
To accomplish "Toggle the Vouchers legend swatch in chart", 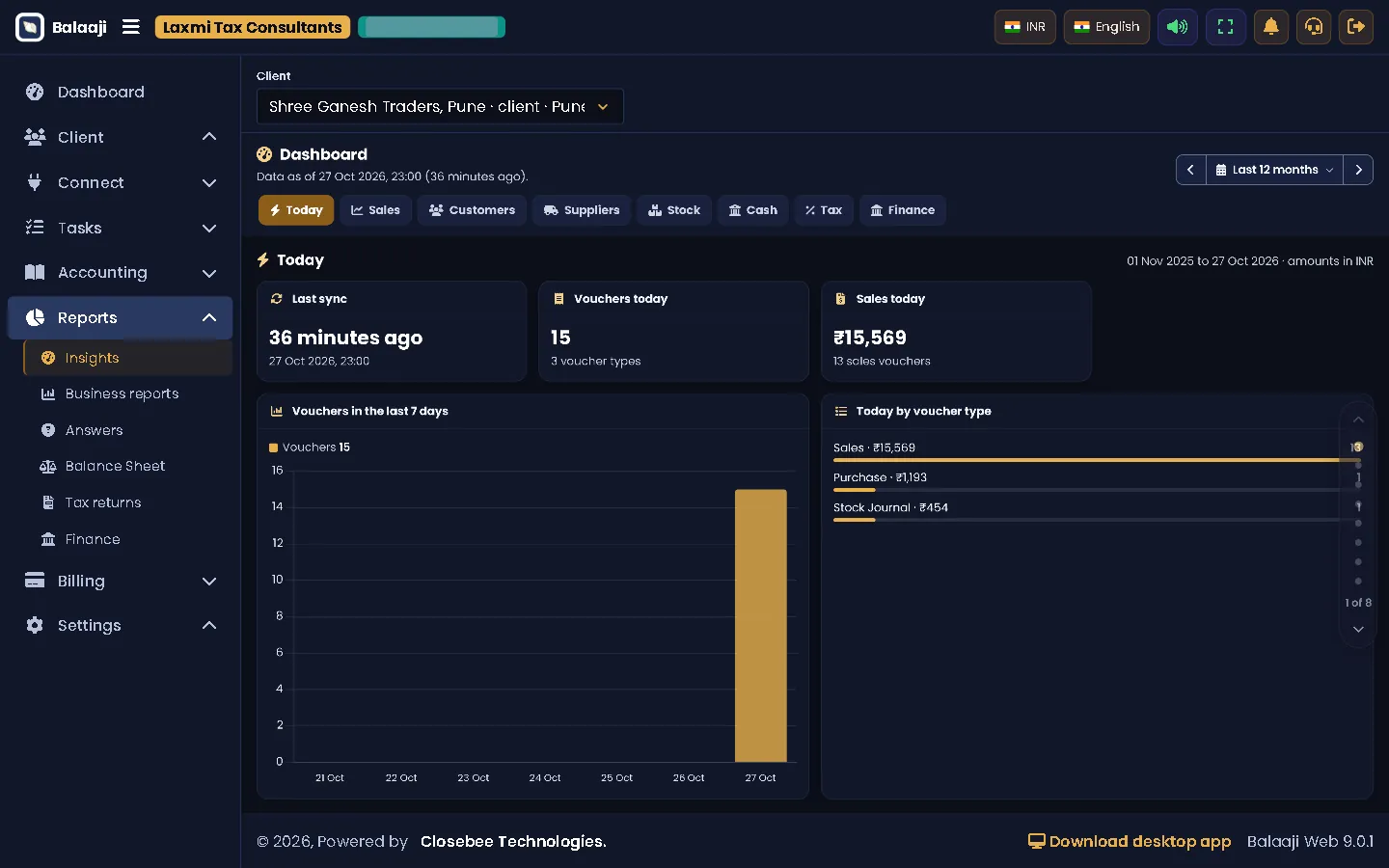I will (274, 448).
